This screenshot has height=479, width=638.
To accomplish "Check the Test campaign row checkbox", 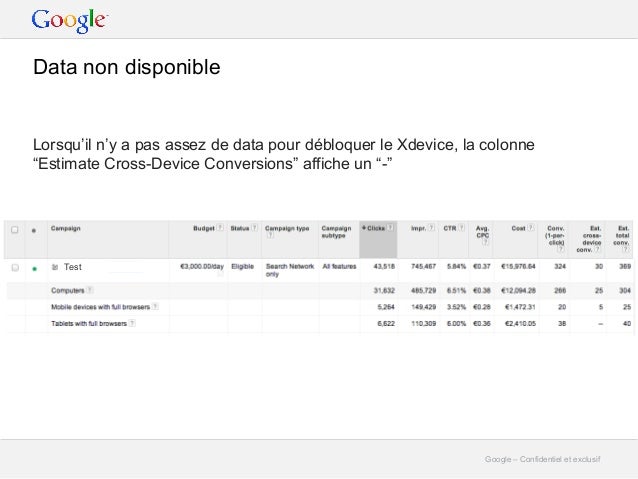I will pyautogui.click(x=15, y=267).
